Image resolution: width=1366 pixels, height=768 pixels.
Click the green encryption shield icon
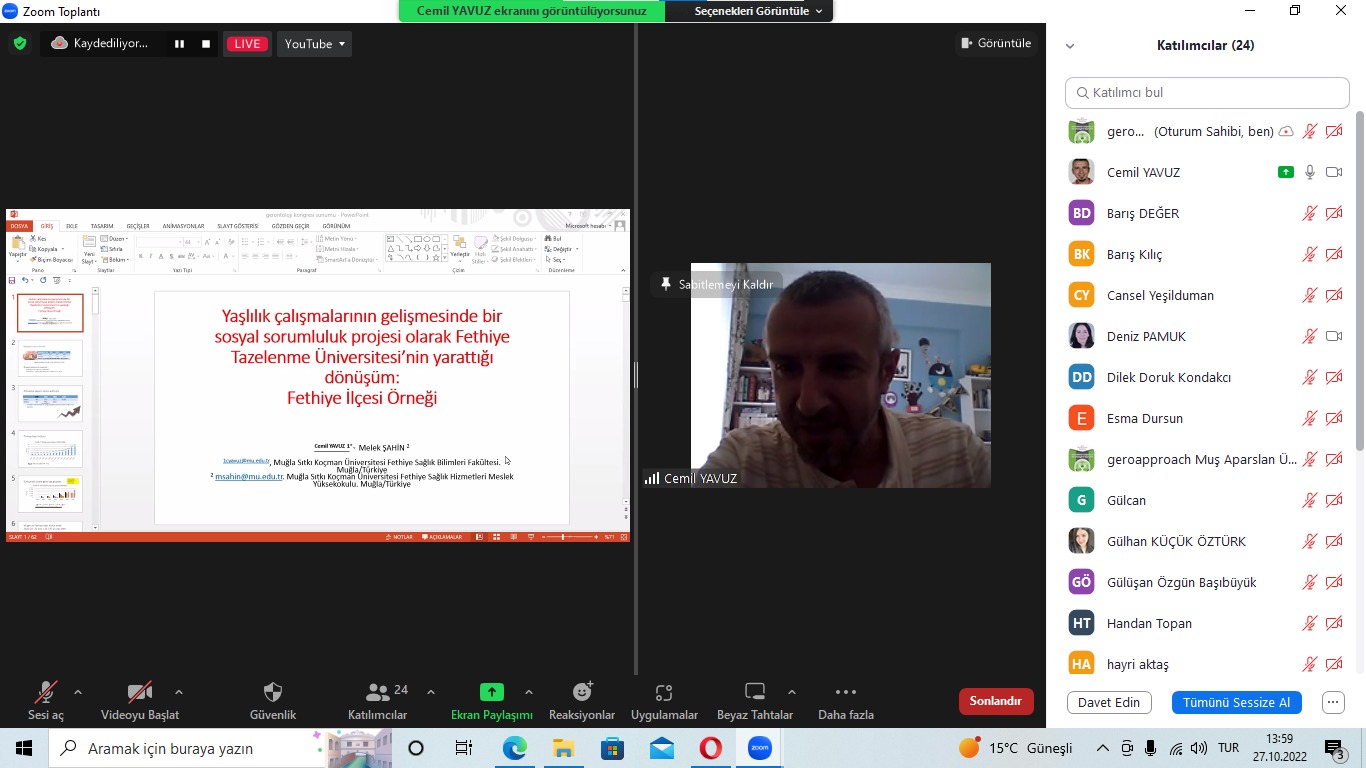[x=19, y=44]
